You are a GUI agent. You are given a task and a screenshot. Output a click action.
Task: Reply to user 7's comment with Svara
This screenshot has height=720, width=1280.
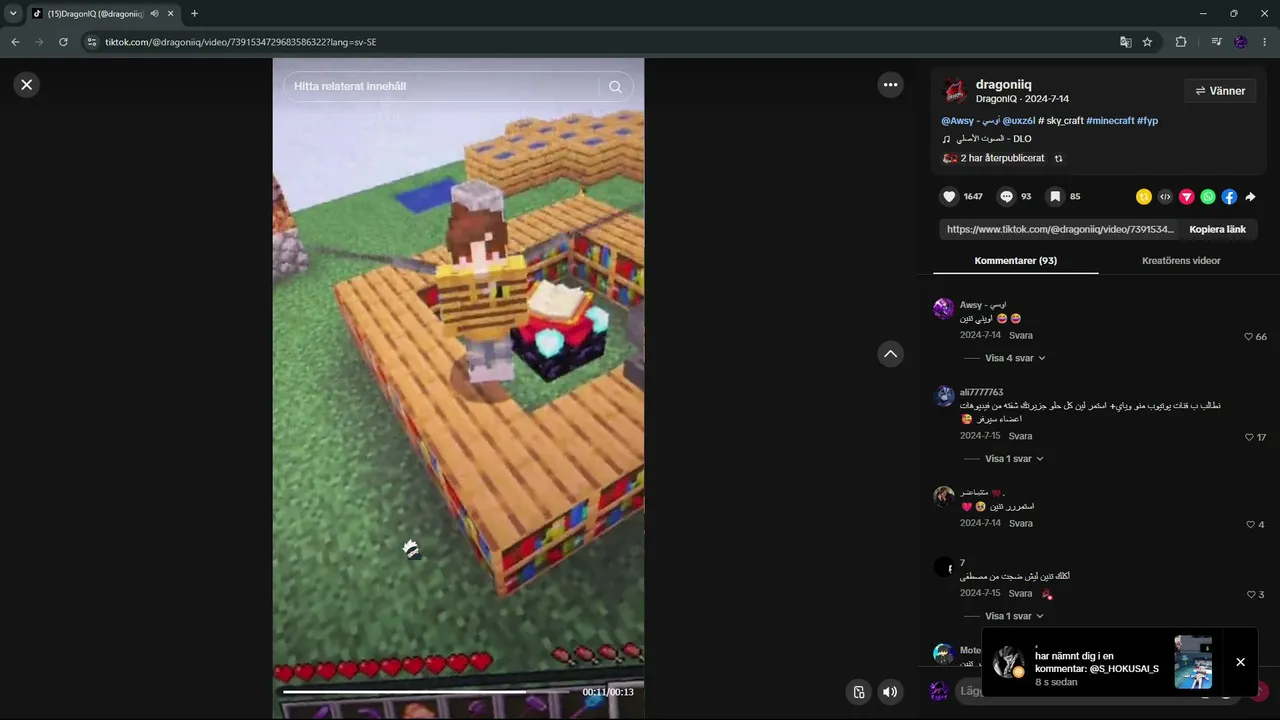click(1021, 594)
